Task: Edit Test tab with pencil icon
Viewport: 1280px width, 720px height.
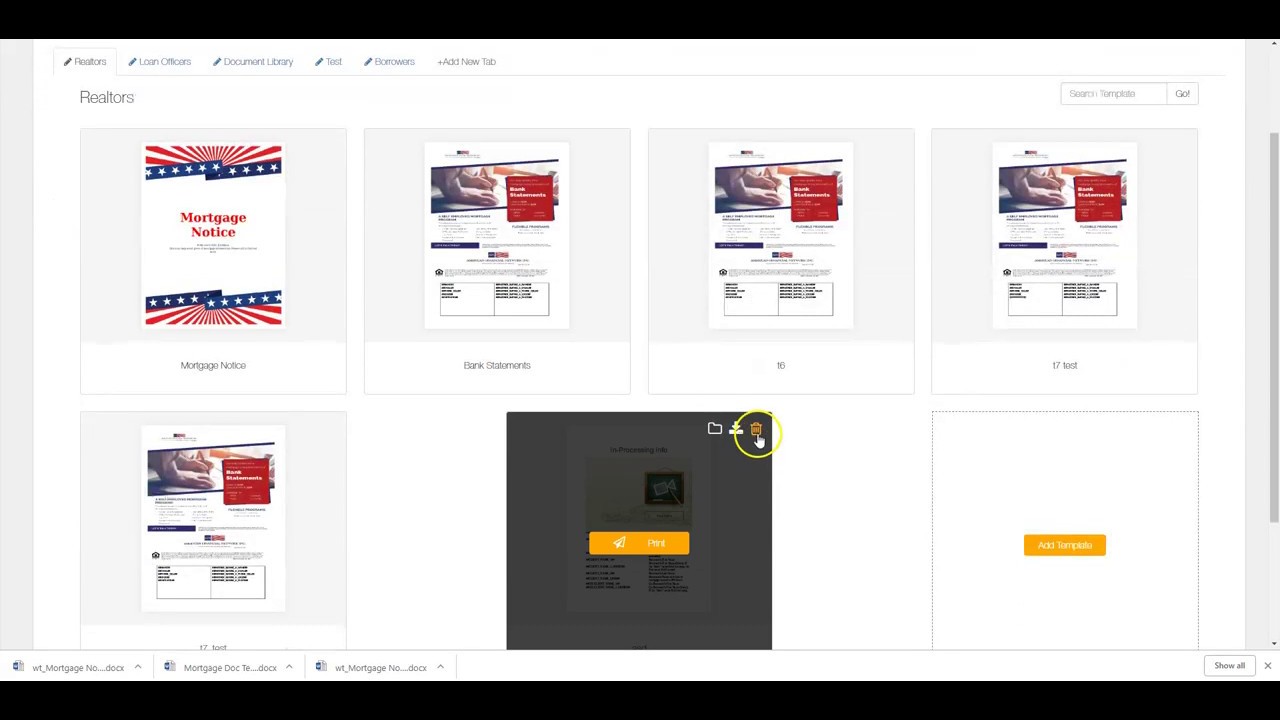Action: (x=319, y=62)
